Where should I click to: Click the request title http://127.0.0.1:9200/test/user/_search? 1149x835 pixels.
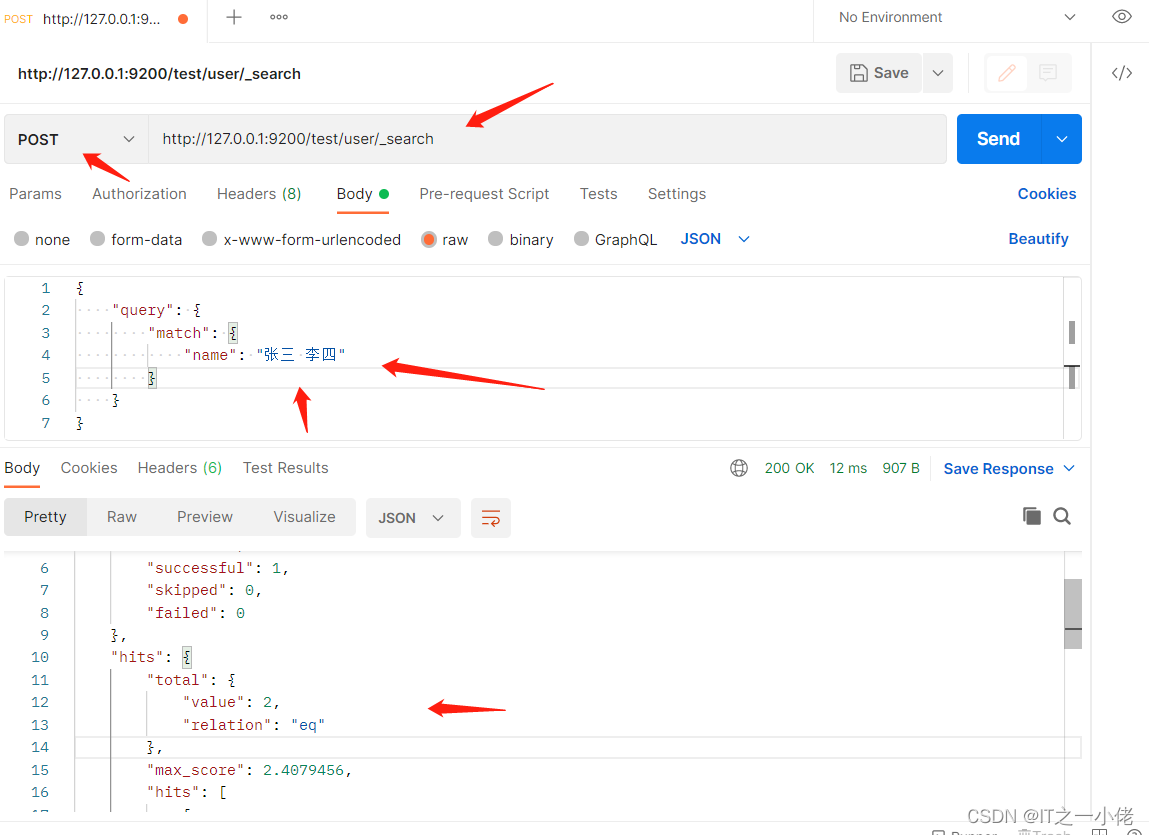tap(159, 73)
